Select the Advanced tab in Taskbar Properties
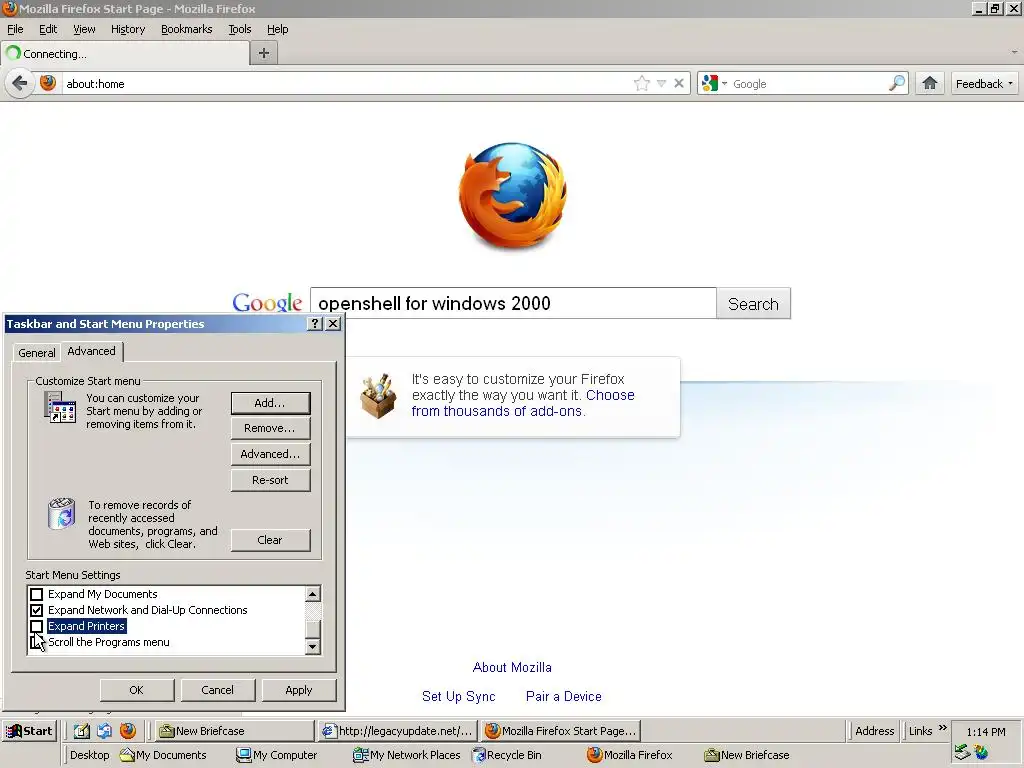The image size is (1024, 768). point(91,351)
